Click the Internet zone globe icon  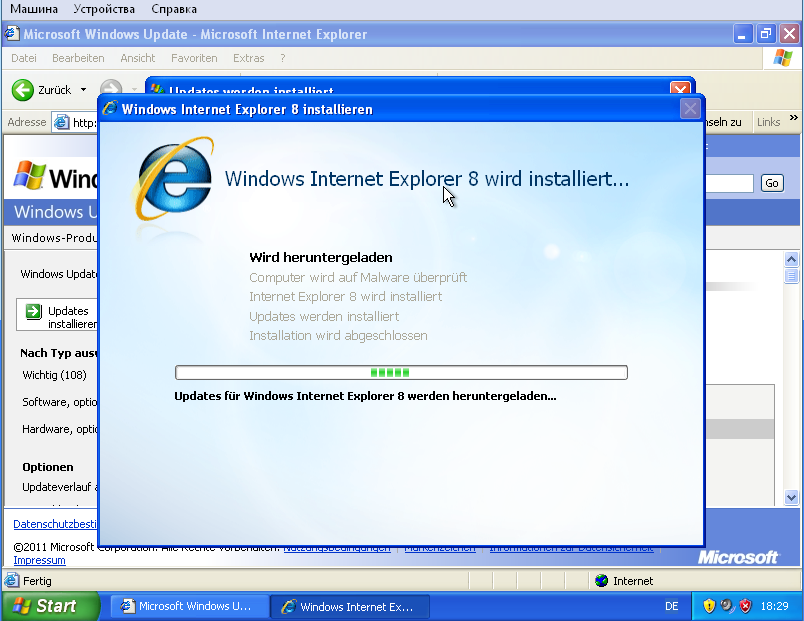[x=601, y=580]
